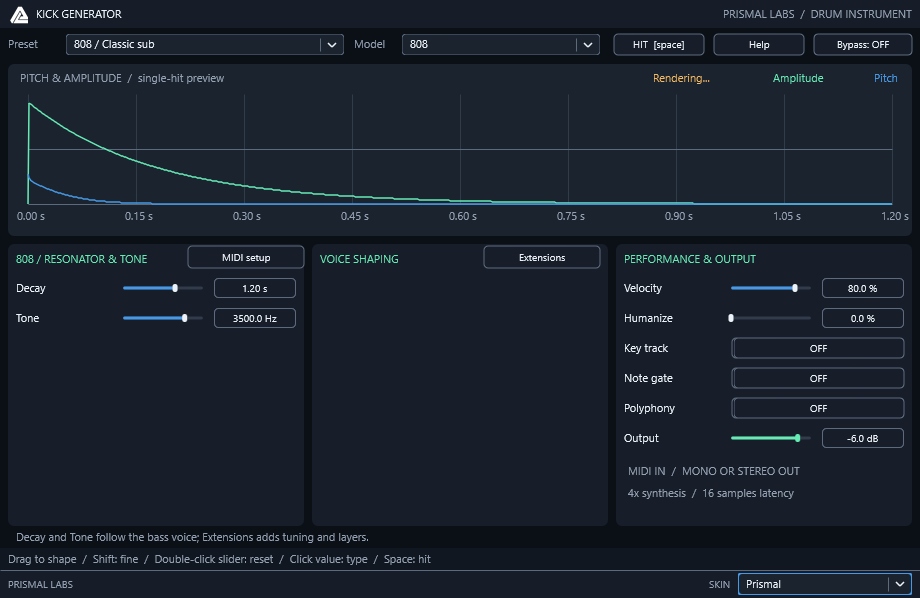Click the VOICE SHAPING heading

(x=359, y=259)
